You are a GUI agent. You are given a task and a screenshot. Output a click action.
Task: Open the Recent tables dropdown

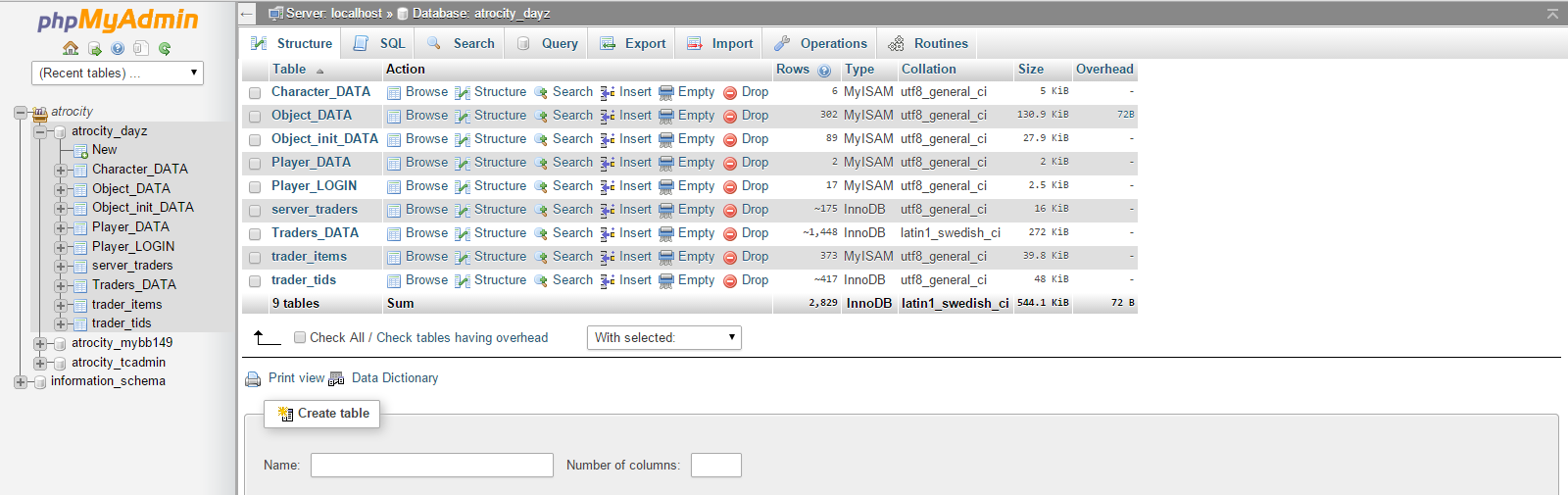(x=118, y=73)
